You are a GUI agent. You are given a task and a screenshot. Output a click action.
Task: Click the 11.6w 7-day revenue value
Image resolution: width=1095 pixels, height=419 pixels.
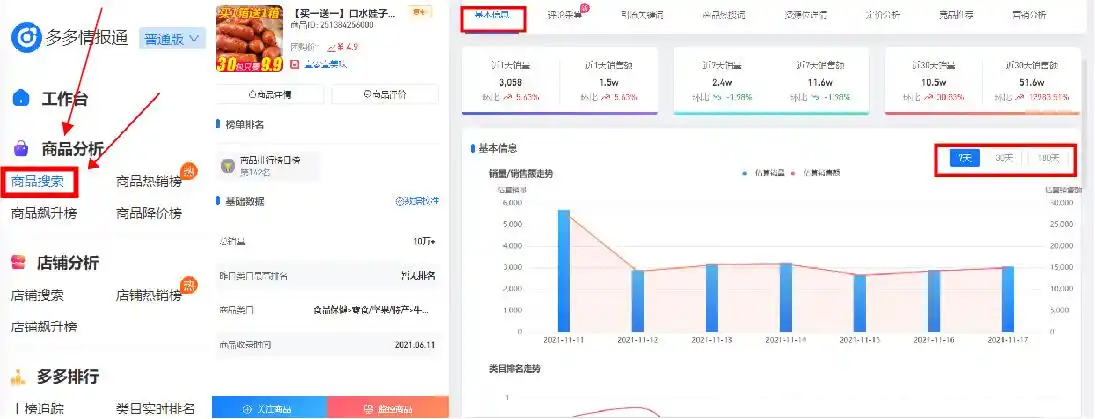(820, 82)
